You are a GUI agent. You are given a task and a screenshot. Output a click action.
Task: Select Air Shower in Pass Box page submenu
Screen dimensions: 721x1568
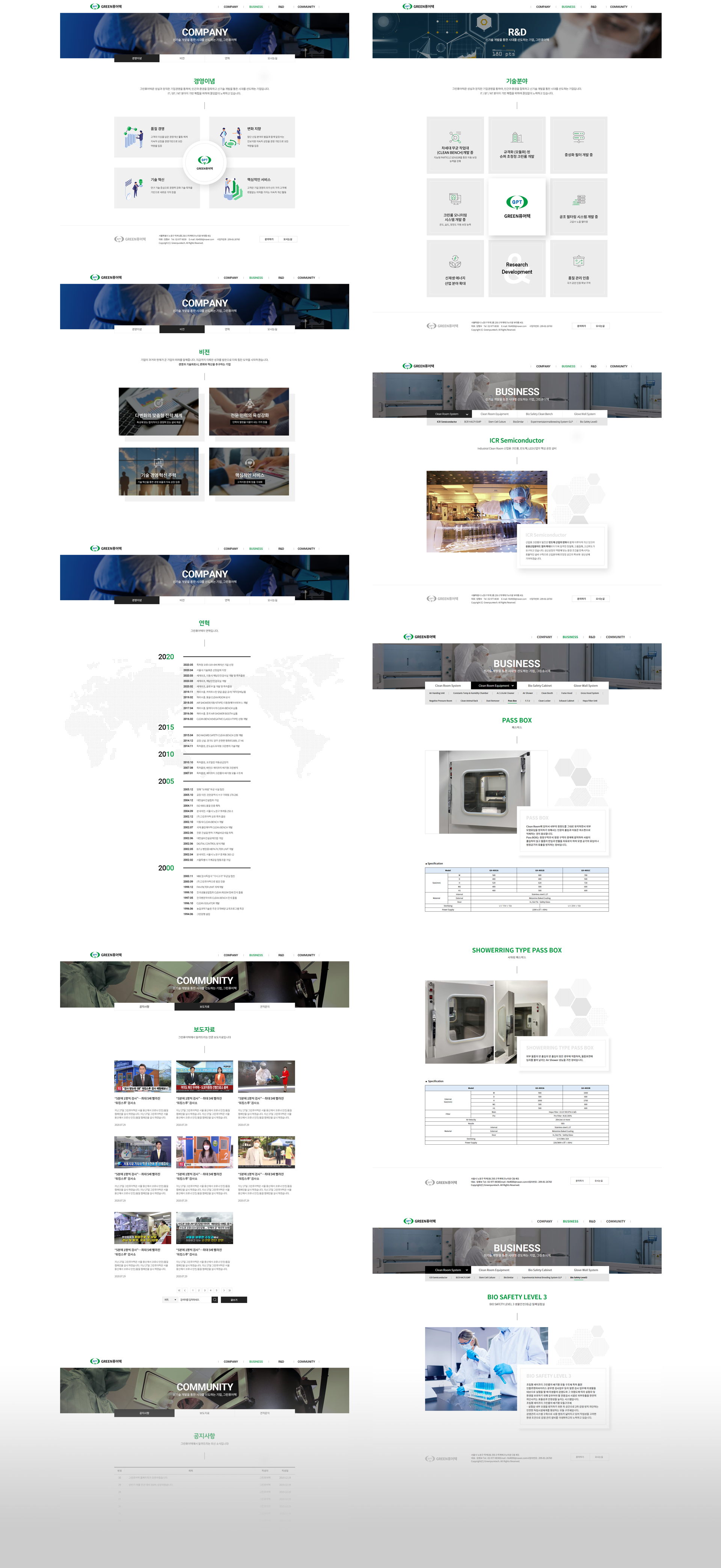pyautogui.click(x=528, y=693)
